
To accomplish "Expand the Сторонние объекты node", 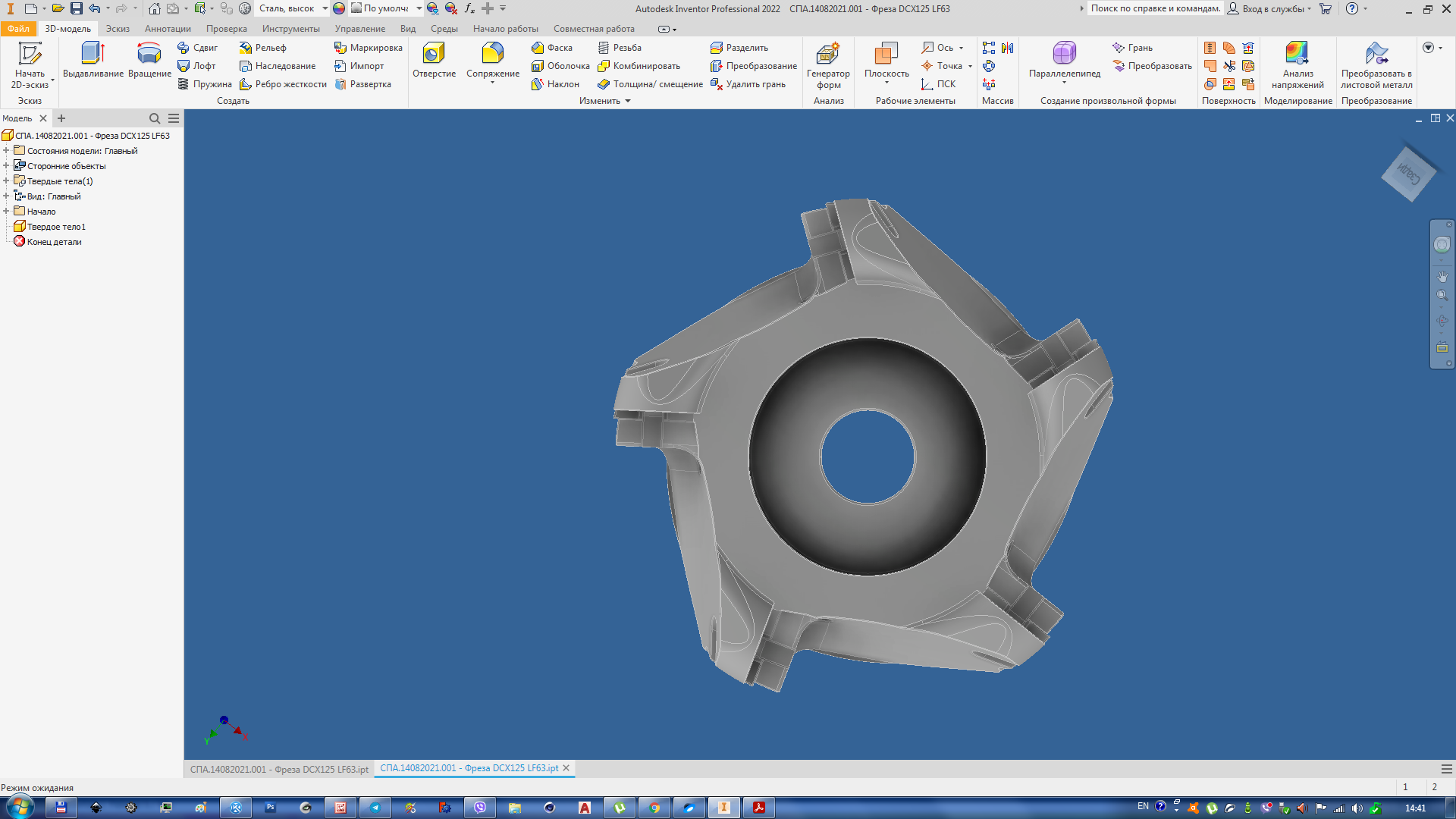I will coord(6,166).
